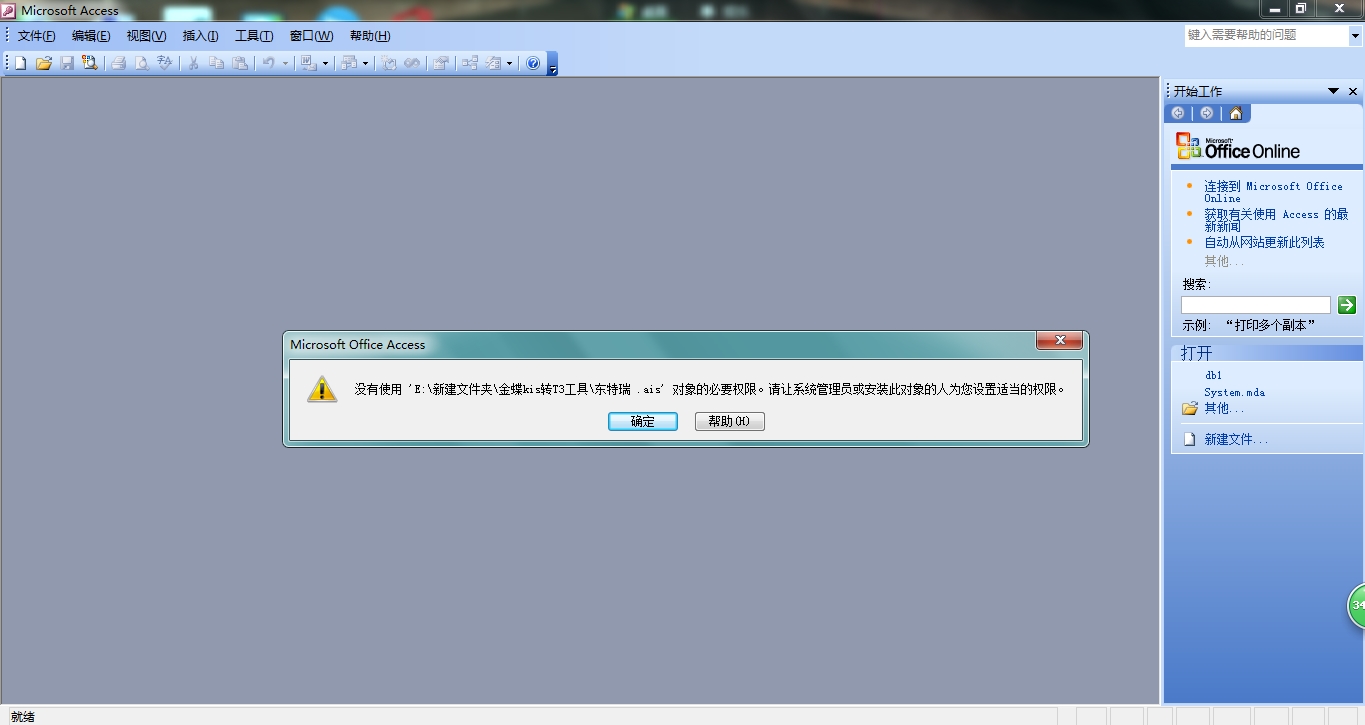Click the Cut scissors icon
1365x725 pixels.
point(193,63)
